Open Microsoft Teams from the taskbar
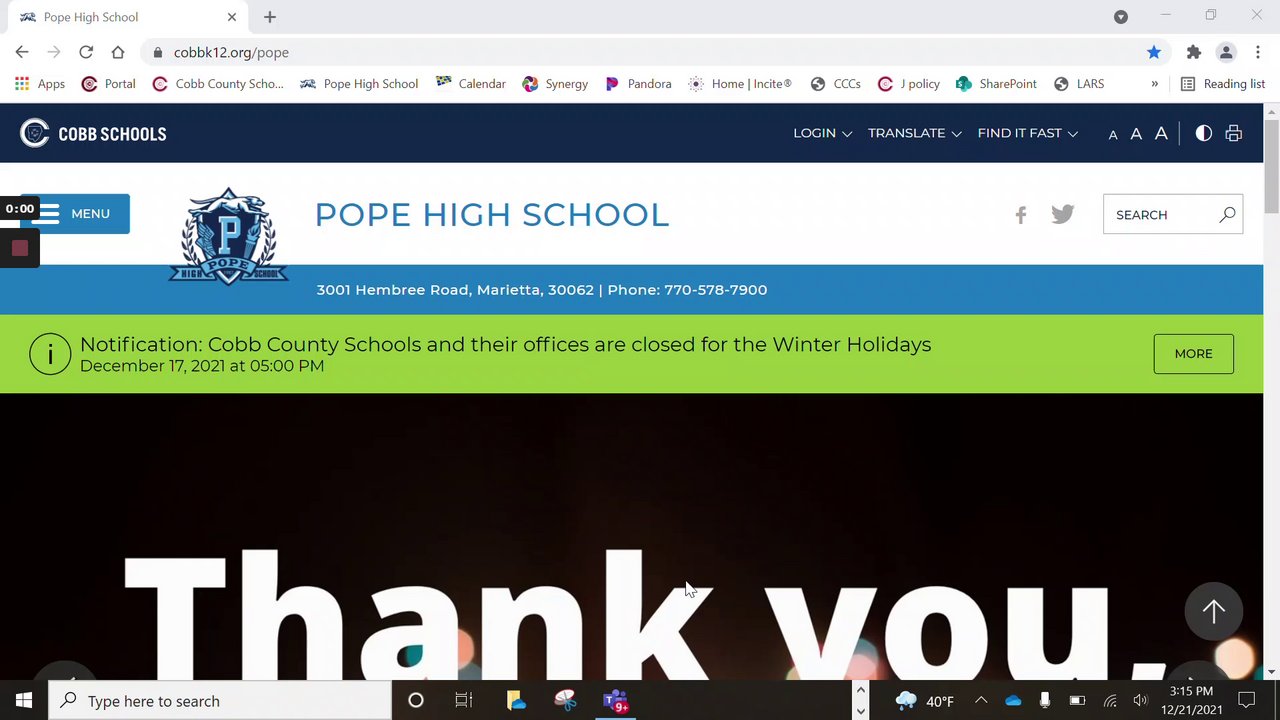 615,701
